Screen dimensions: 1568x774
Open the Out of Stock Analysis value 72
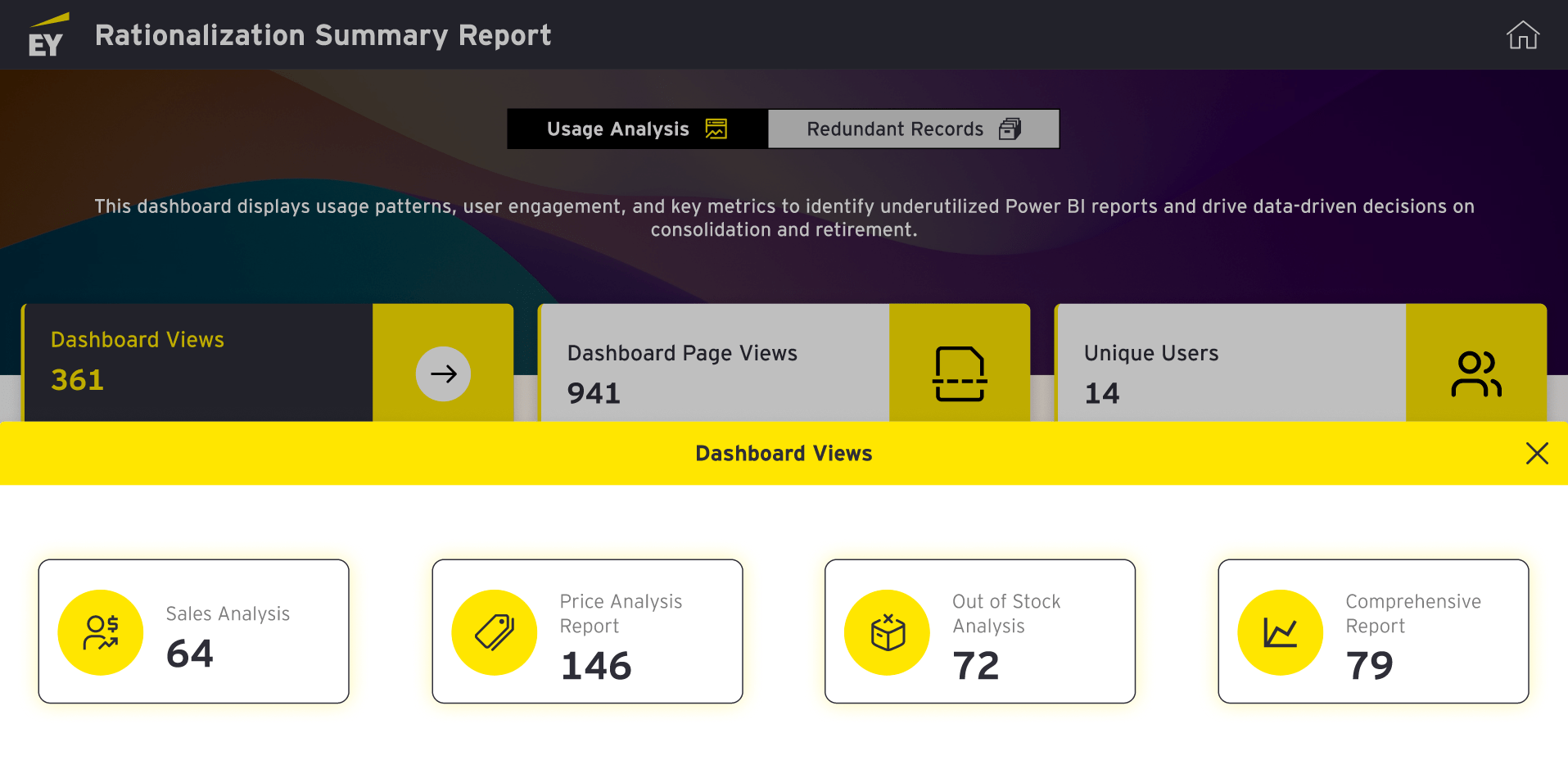tap(976, 666)
